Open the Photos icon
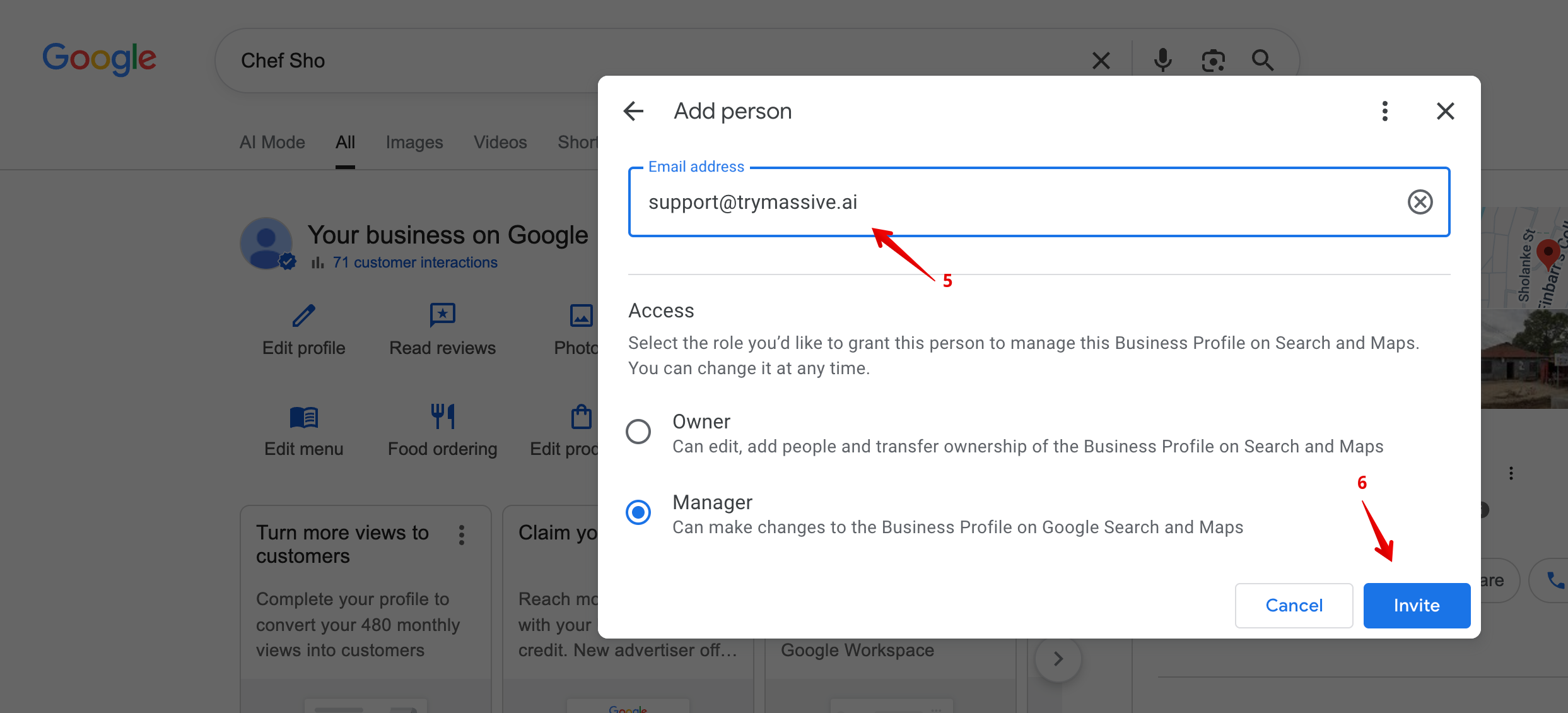This screenshot has width=1568, height=713. tap(581, 315)
